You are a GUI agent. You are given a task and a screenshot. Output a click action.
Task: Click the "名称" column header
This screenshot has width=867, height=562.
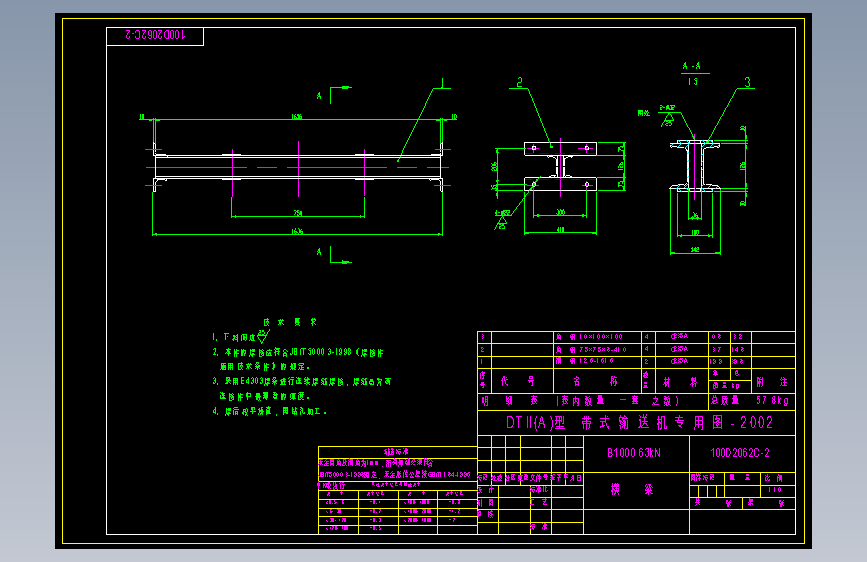596,381
